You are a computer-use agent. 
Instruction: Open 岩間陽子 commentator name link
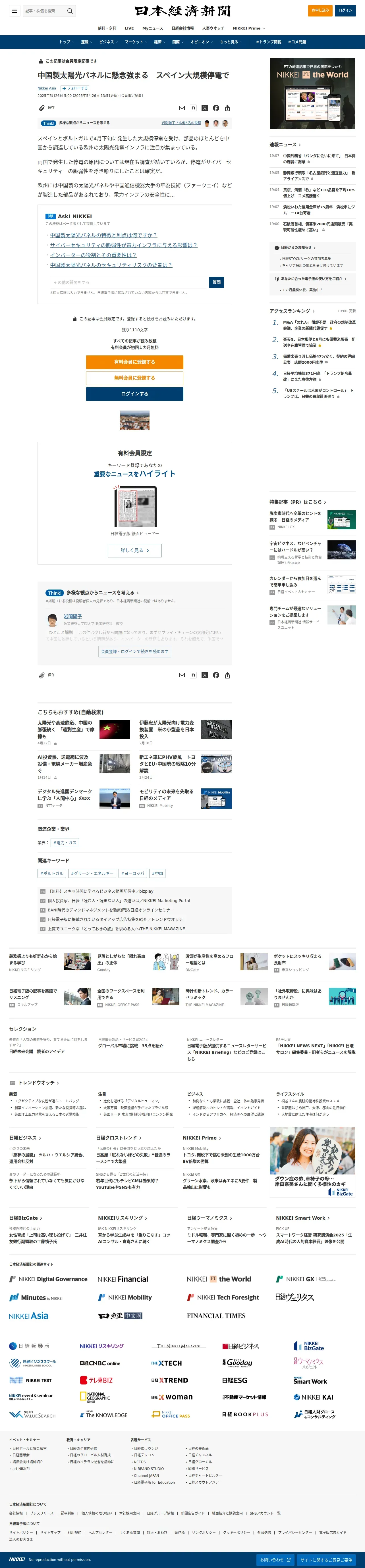(x=72, y=616)
